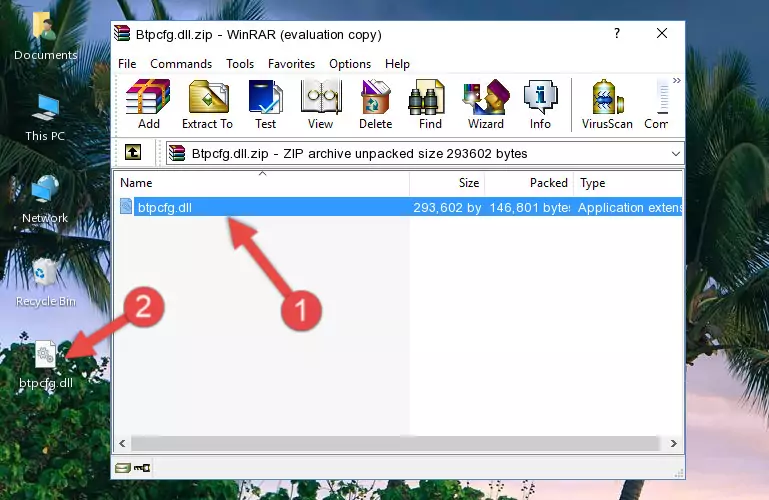Sort by the Type column header
This screenshot has width=769, height=500.
[628, 183]
